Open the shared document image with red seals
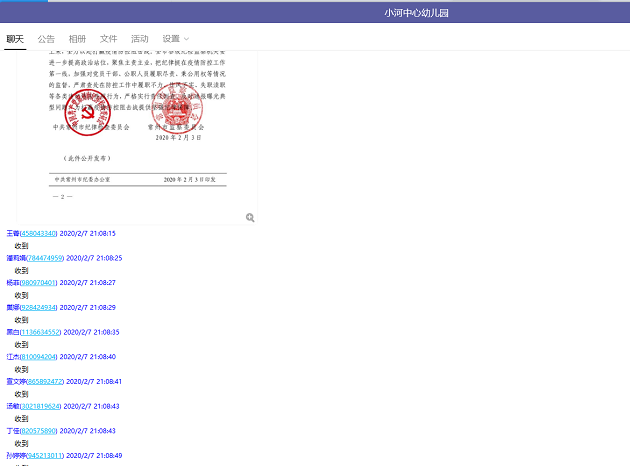 [137, 137]
